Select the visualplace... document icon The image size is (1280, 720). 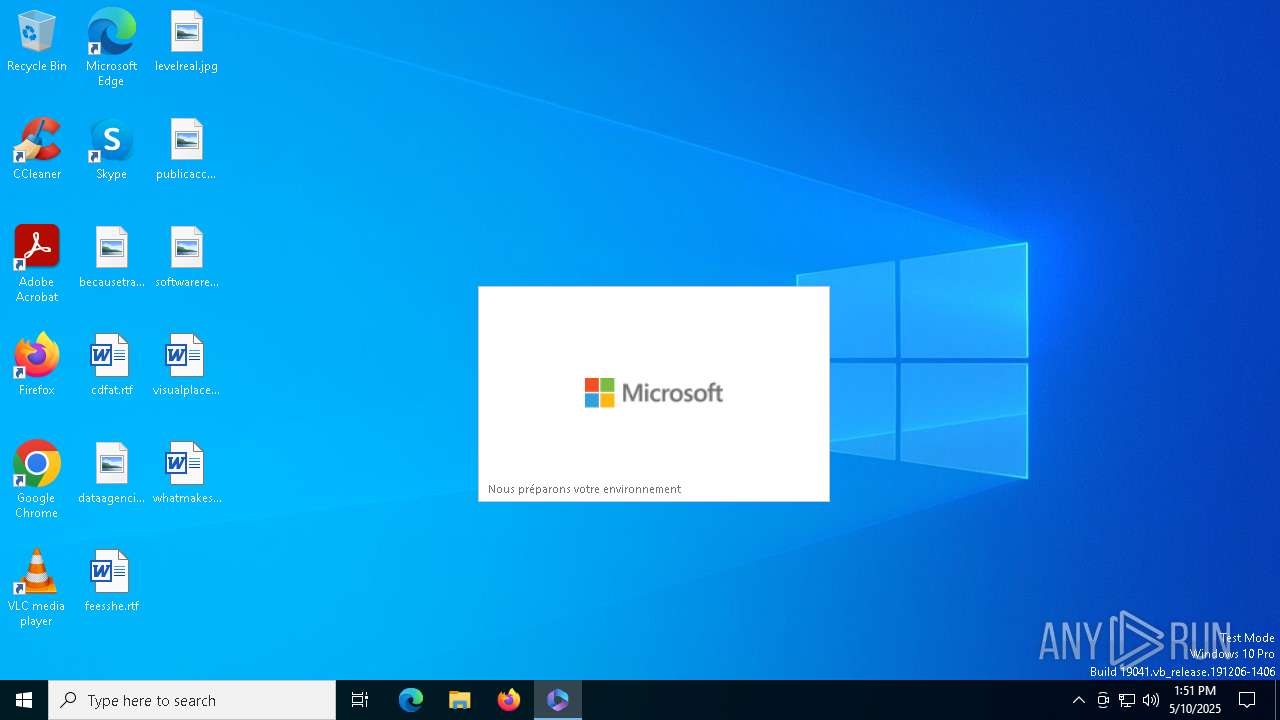(x=186, y=366)
